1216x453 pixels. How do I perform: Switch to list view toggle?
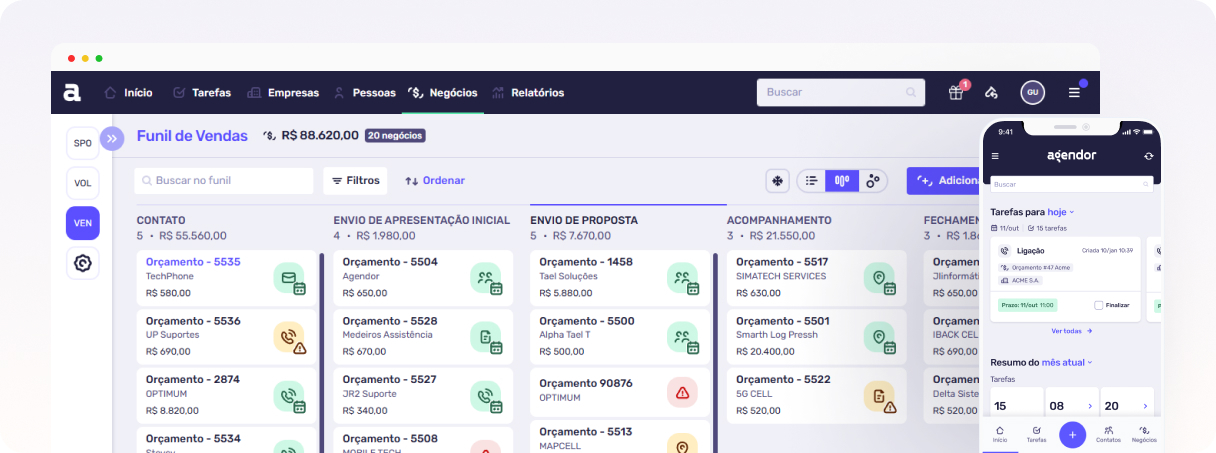(x=811, y=181)
